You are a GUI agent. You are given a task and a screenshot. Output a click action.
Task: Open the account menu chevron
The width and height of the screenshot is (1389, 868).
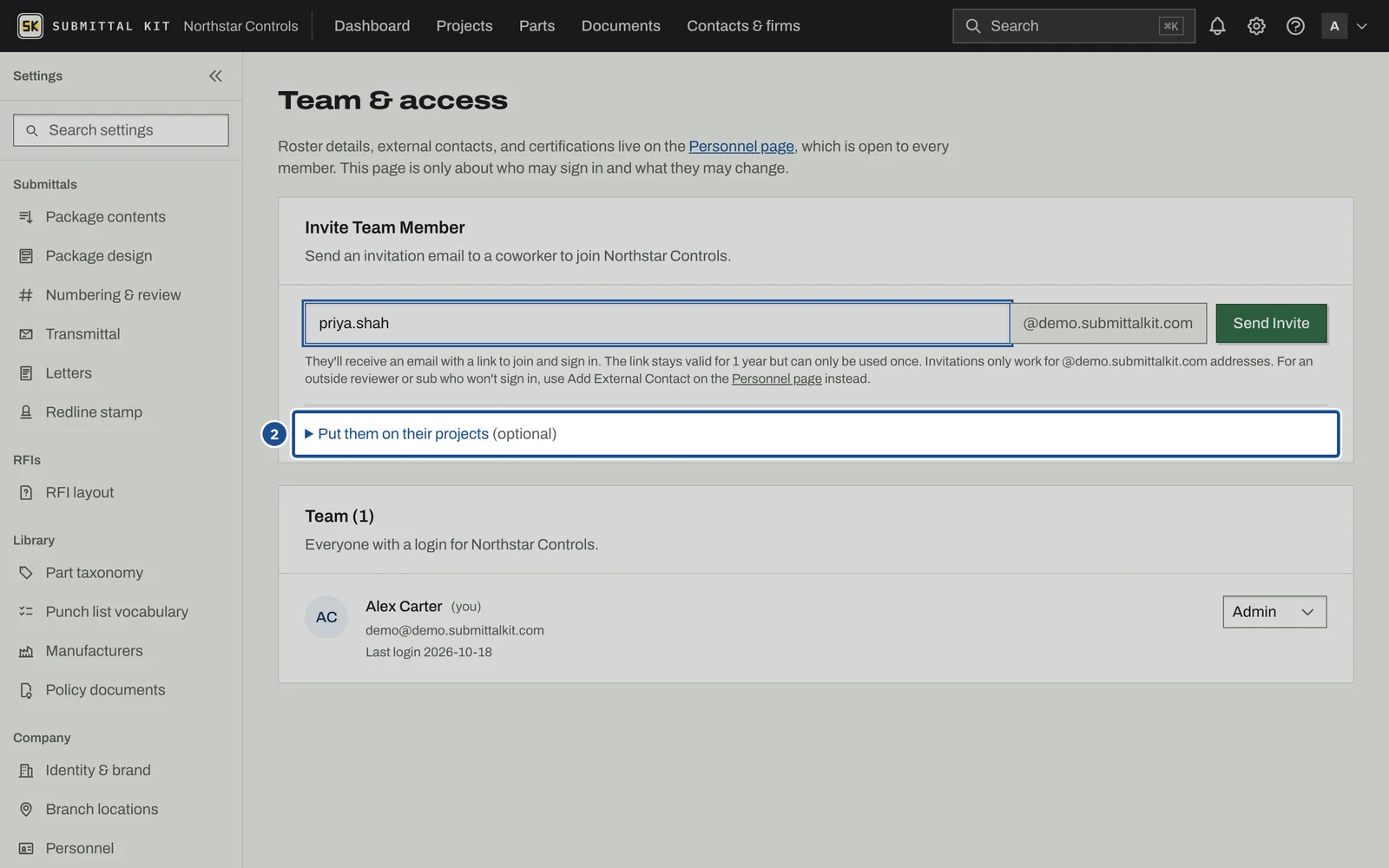pos(1362,26)
